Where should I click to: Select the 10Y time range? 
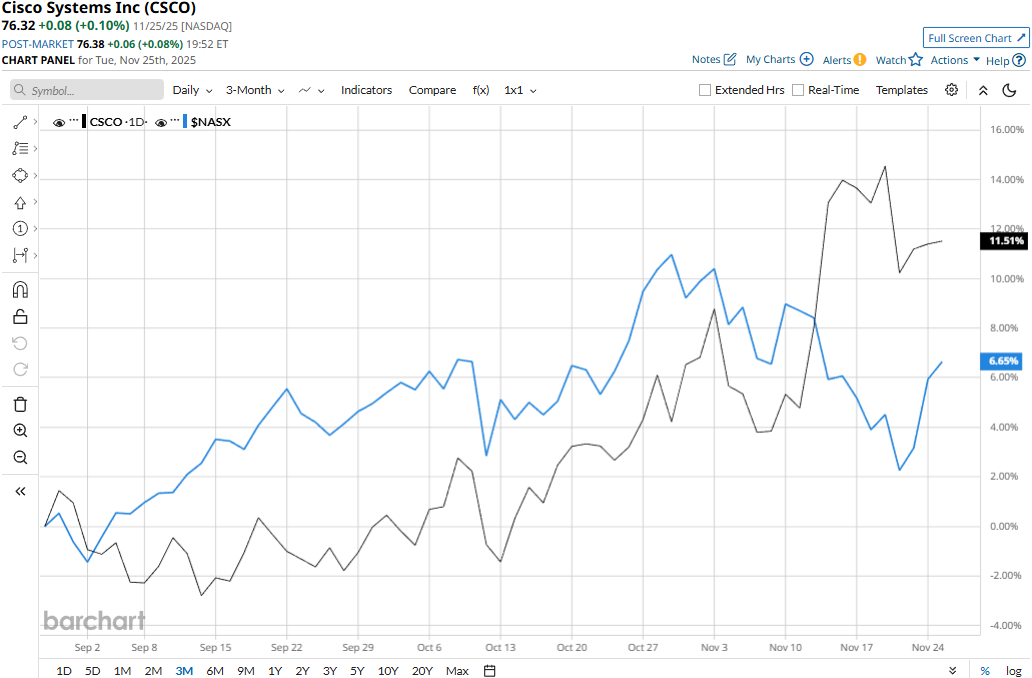(388, 671)
